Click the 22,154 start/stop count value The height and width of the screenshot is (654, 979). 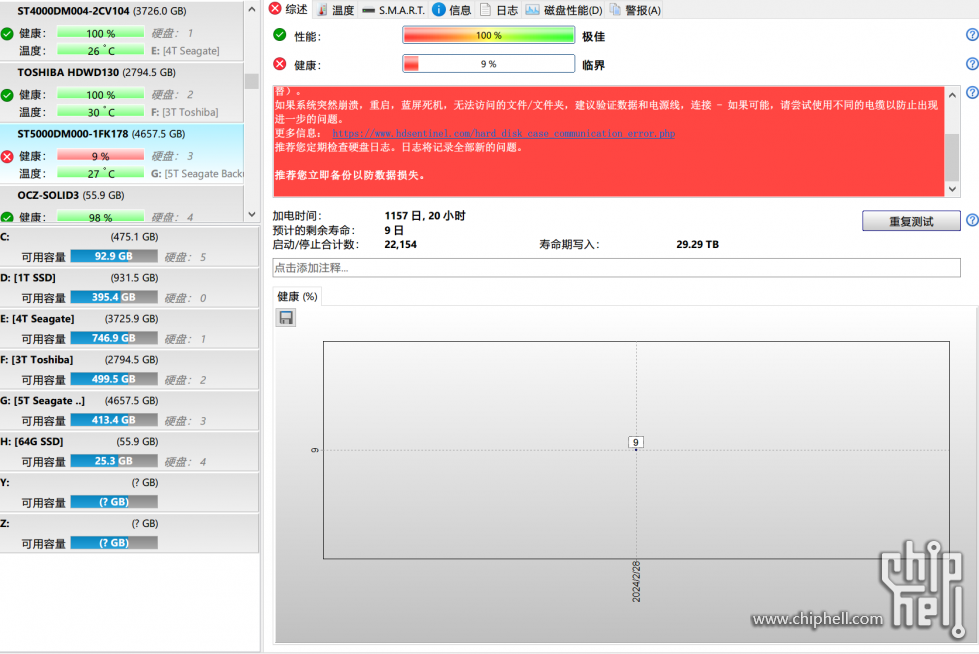400,244
